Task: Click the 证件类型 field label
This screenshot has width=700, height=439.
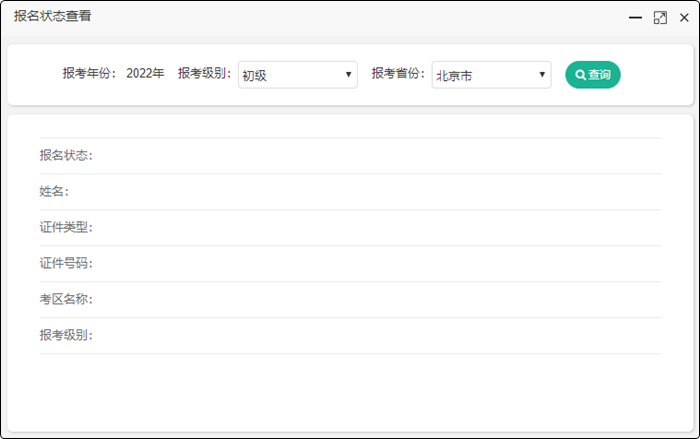Action: pos(66,228)
